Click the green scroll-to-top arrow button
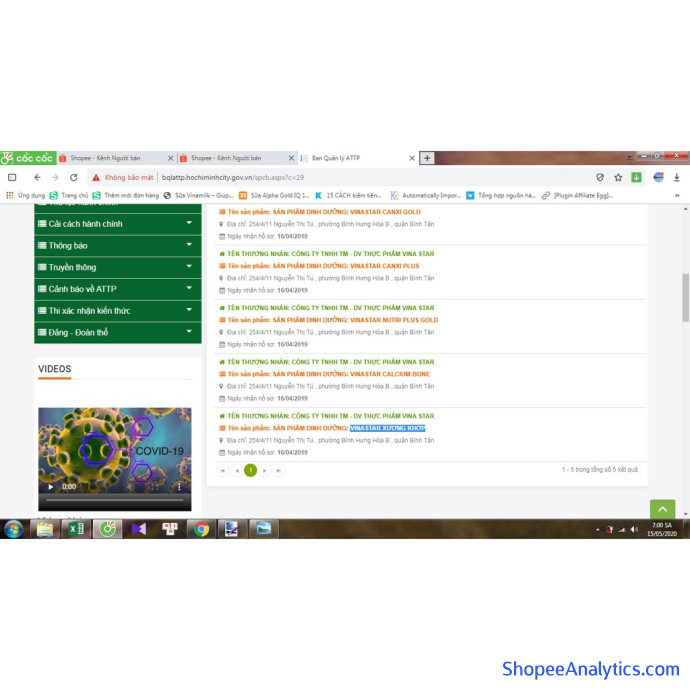 [x=662, y=510]
